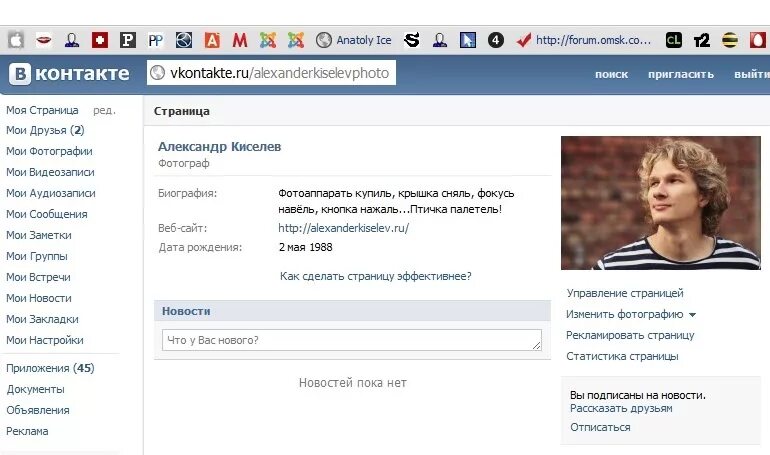Click the profile photo
This screenshot has width=770, height=455.
(660, 203)
